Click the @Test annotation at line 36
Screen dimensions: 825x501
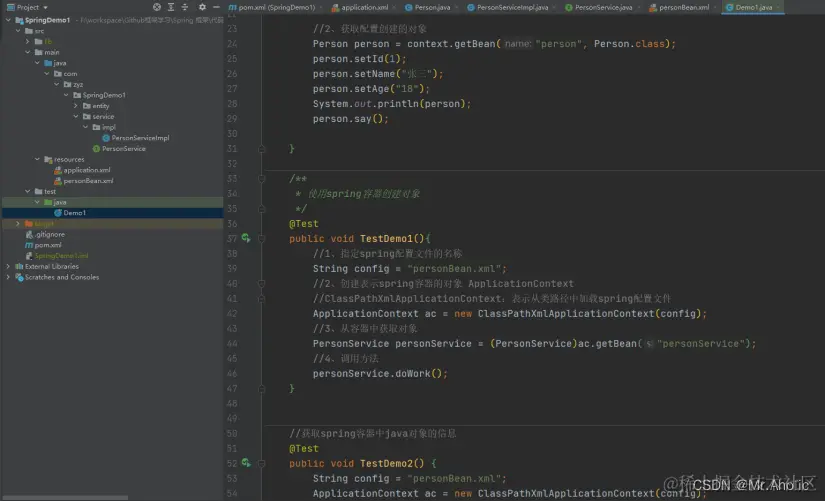(304, 224)
